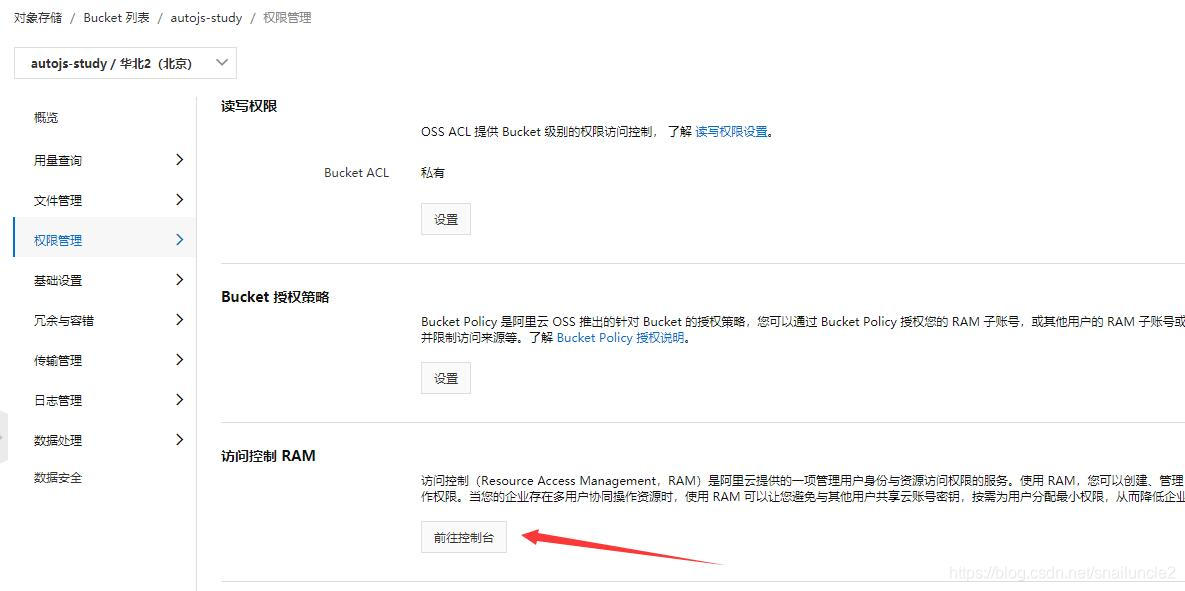Click 前往控制台 button
This screenshot has height=591, width=1185.
coord(464,537)
